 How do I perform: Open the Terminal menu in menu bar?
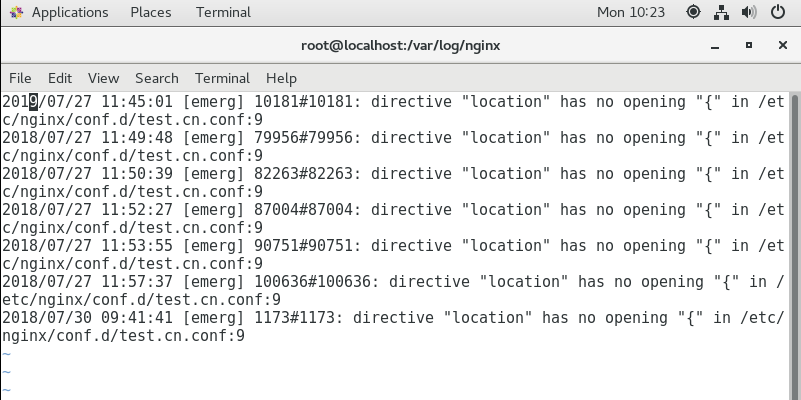222,78
